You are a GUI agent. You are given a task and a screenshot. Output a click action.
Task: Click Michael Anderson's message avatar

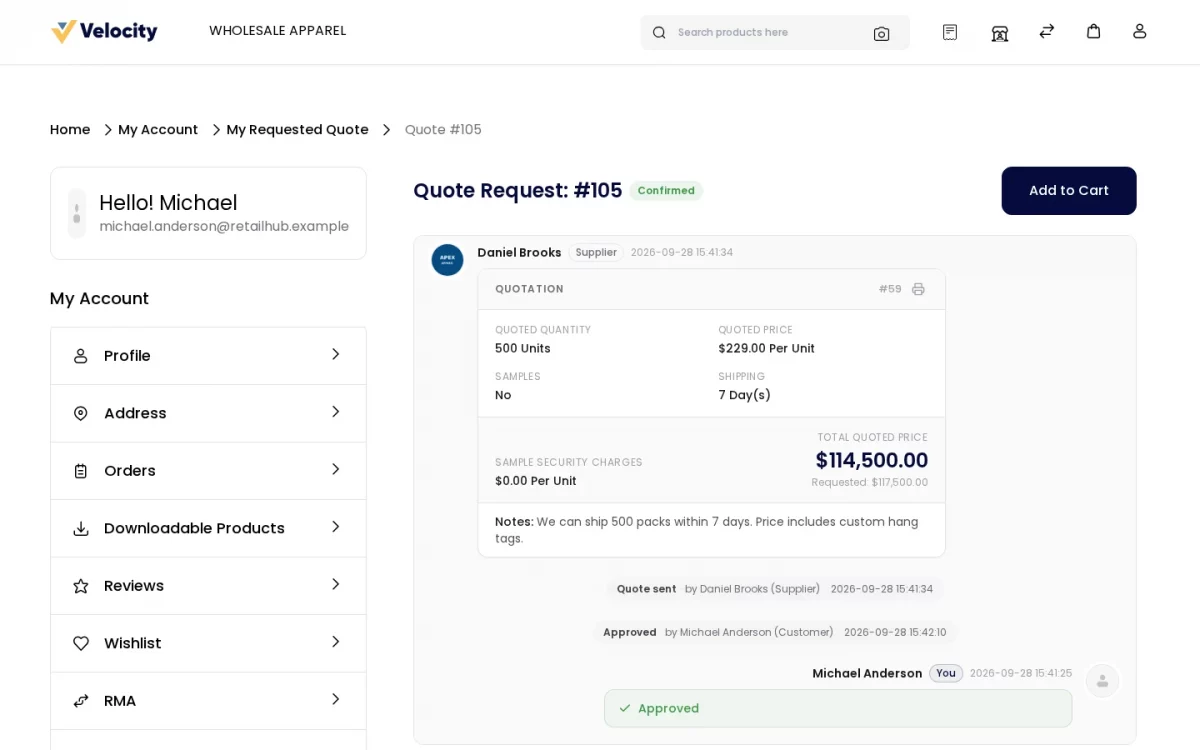tap(1102, 681)
